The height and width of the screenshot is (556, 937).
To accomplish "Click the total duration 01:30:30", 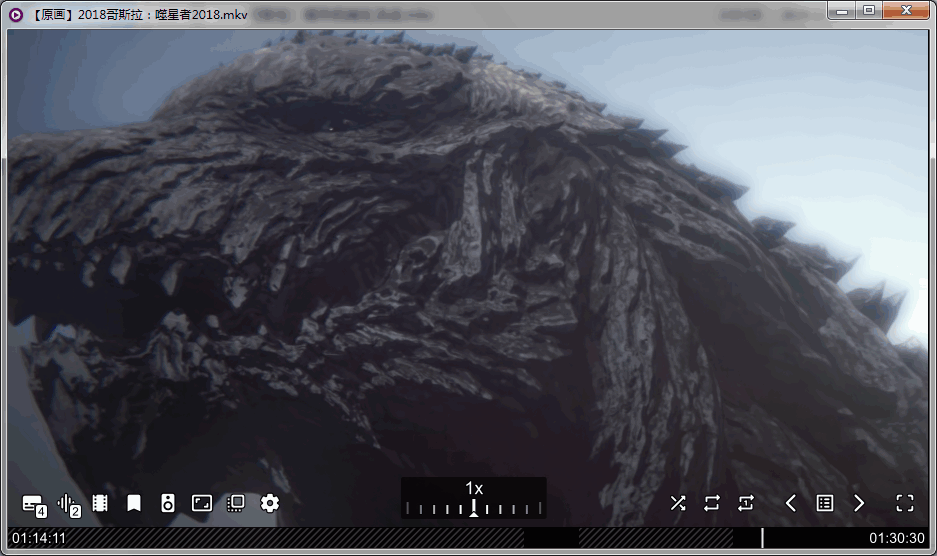I will tap(896, 539).
